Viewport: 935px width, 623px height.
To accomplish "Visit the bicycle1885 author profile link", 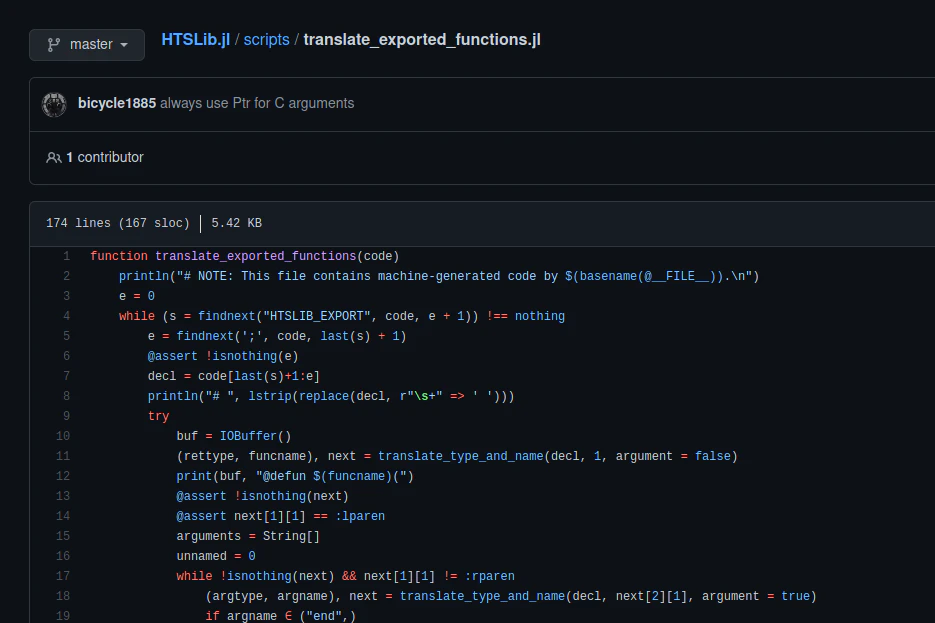I will pos(117,103).
